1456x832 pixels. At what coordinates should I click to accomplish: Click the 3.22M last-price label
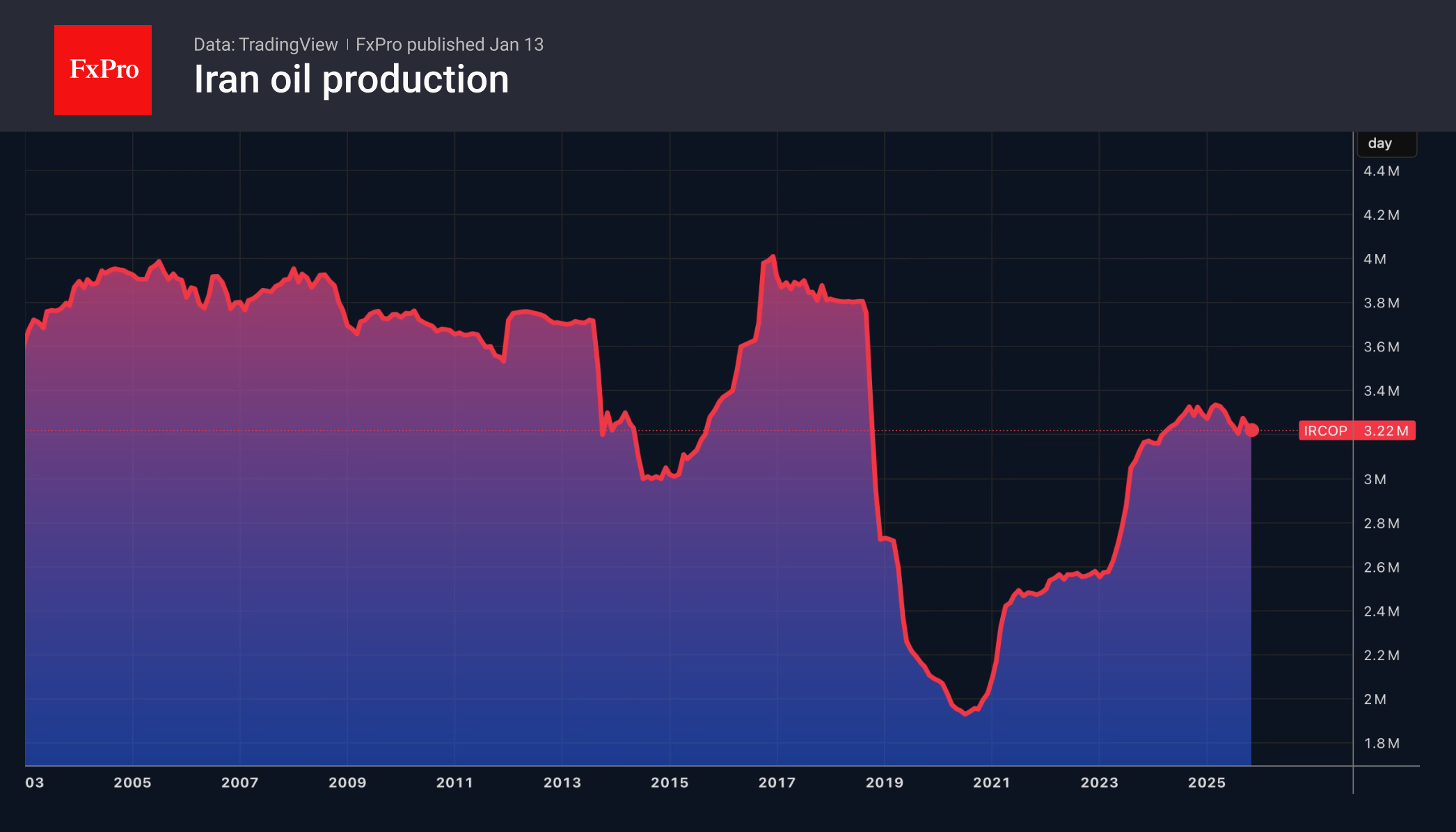coord(1388,431)
